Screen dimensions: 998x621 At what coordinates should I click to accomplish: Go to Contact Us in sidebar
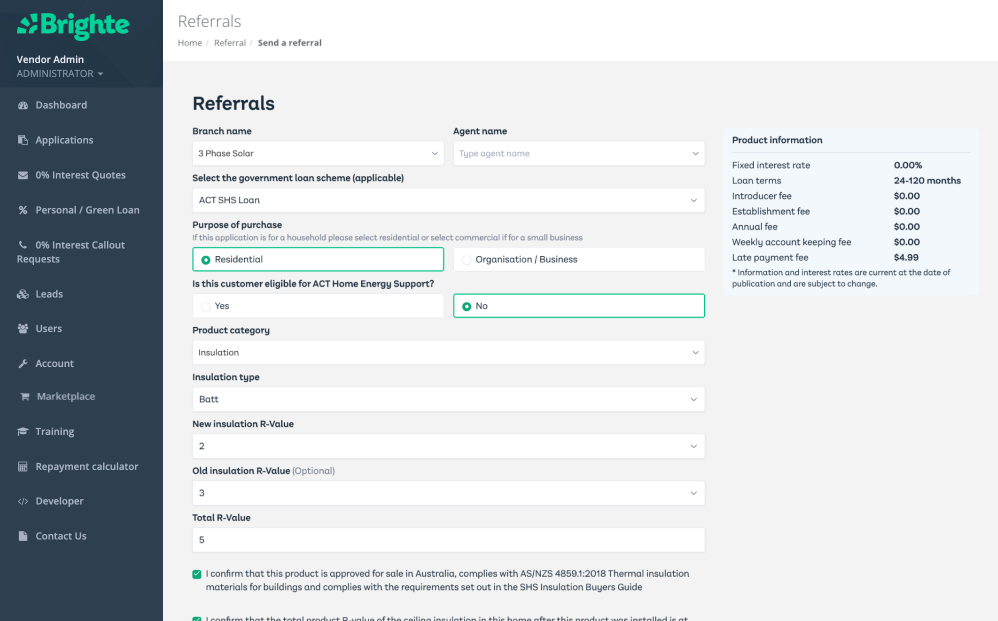[60, 536]
